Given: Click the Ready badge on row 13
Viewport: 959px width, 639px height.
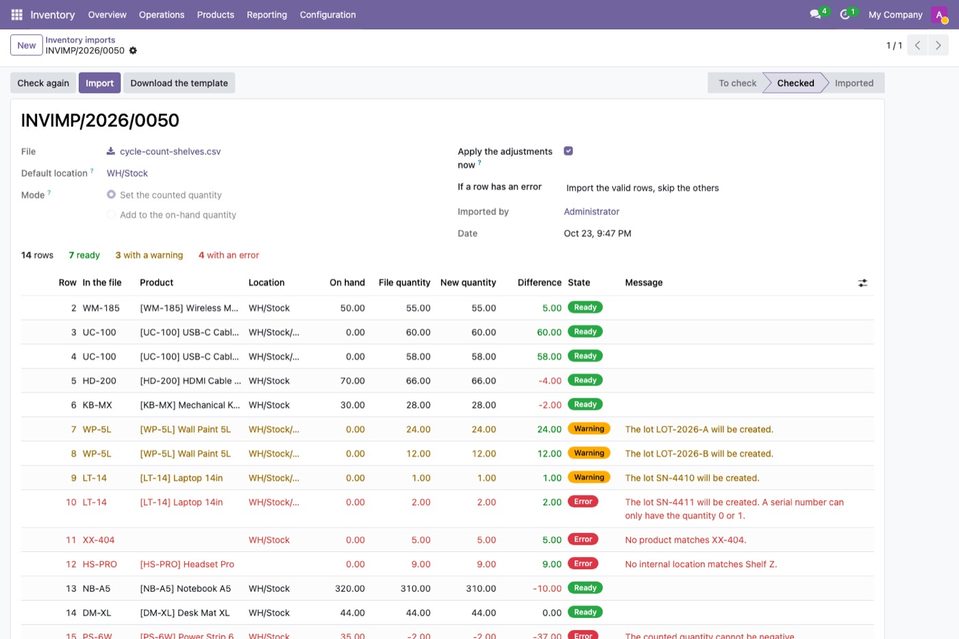Looking at the screenshot, I should [585, 588].
